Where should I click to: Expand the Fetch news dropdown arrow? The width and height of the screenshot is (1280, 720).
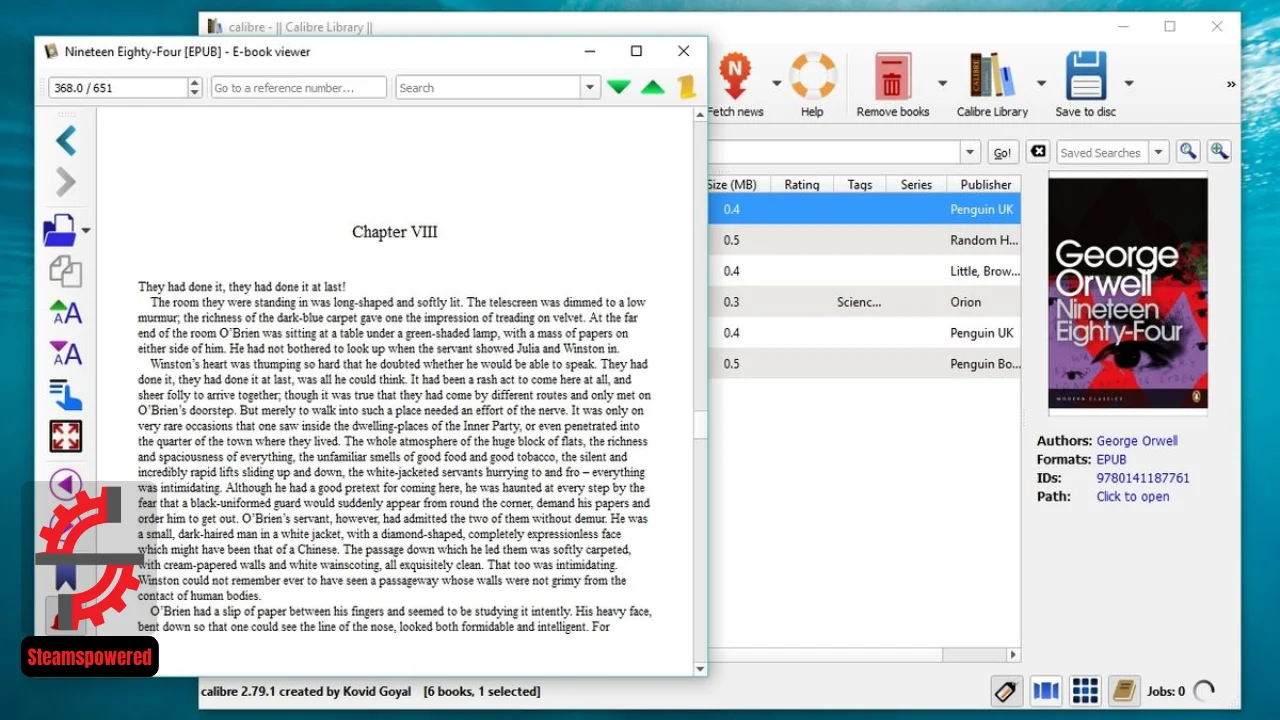point(776,83)
